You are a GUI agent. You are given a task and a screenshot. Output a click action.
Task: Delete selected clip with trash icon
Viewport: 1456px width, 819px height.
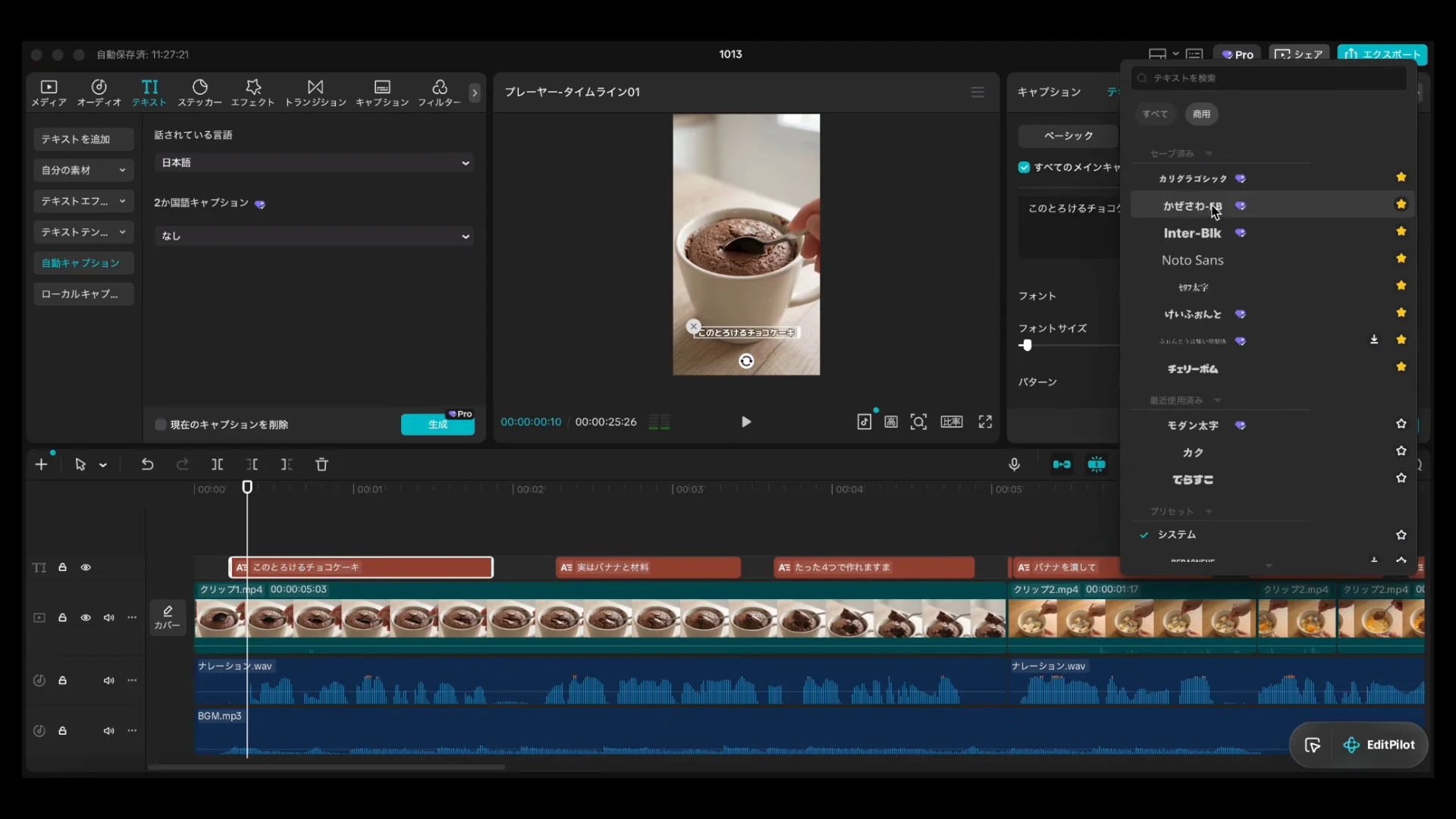click(322, 464)
